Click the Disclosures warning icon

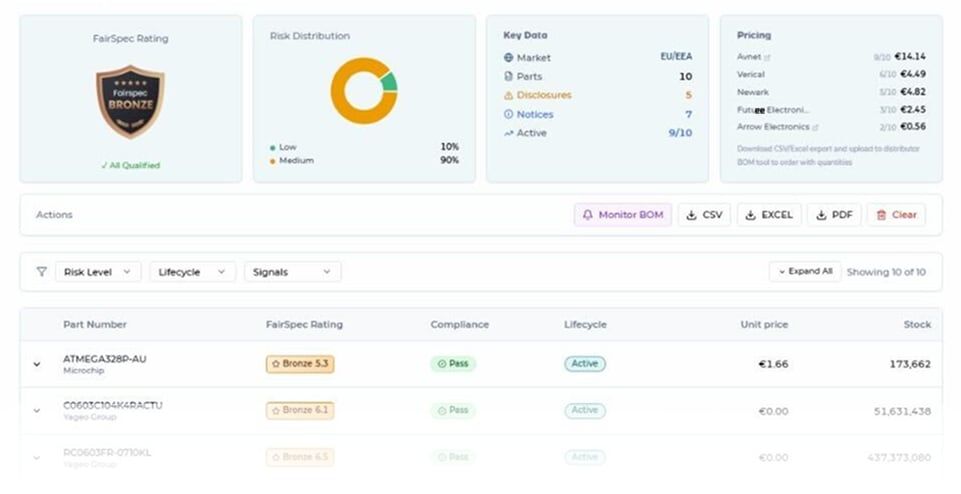point(508,96)
